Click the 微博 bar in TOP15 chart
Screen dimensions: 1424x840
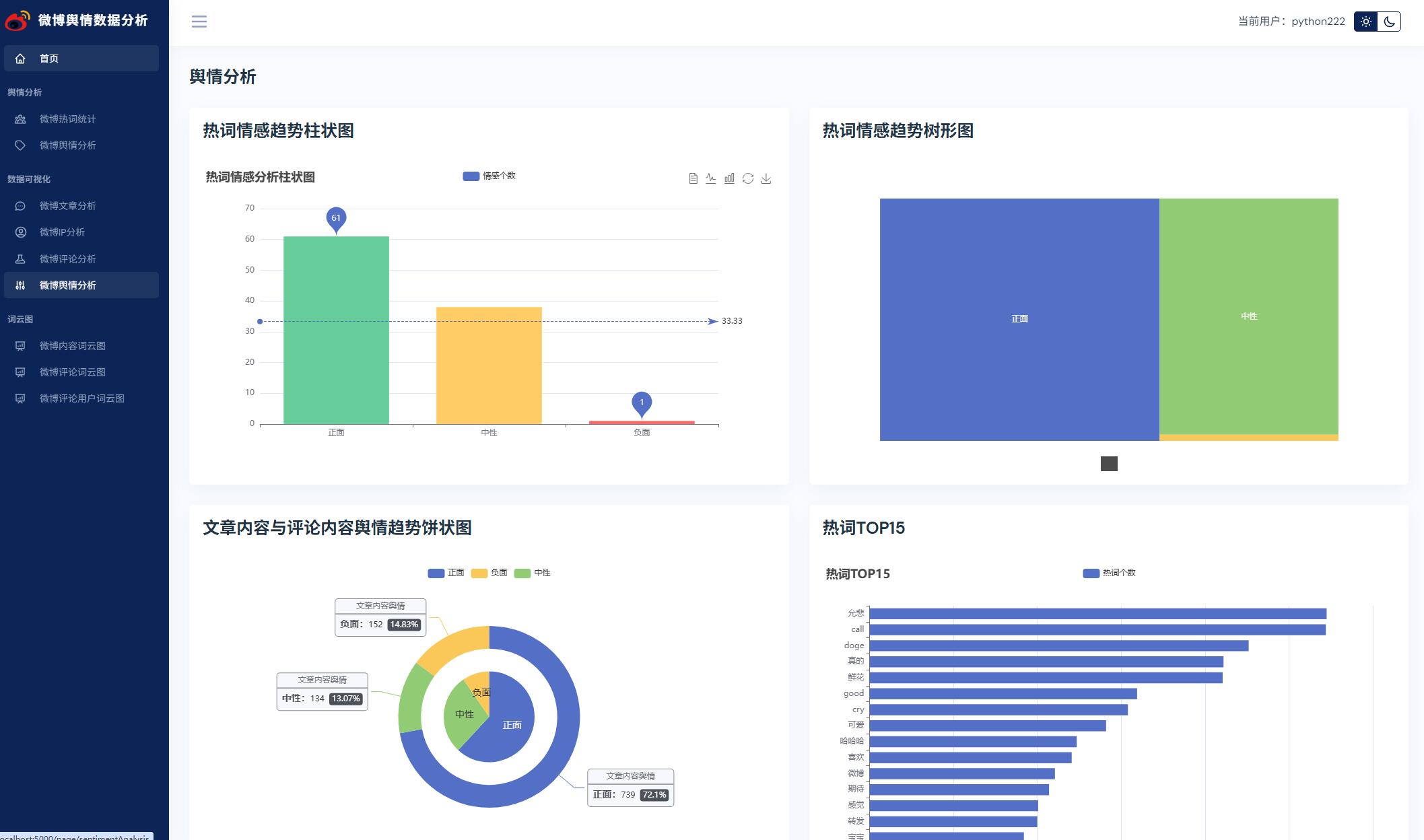click(961, 774)
